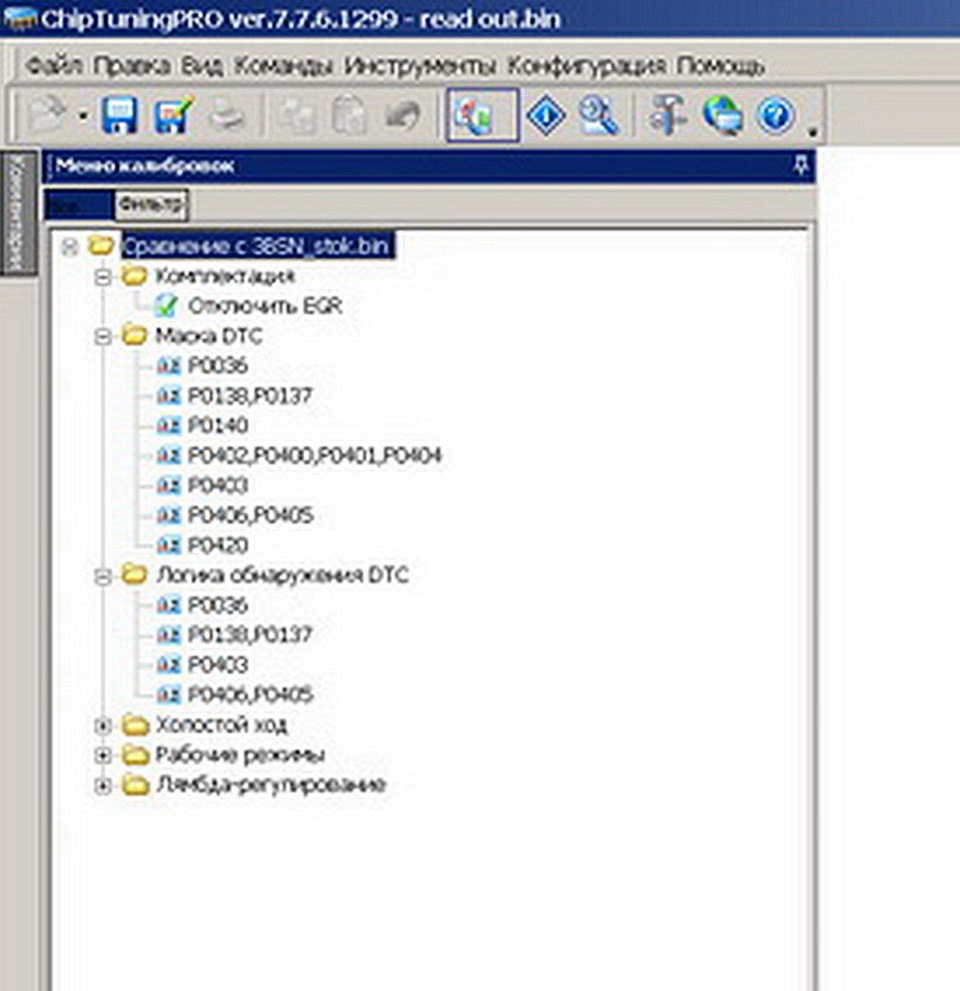Click the P0138,P0137 icon under Маска DTC
The width and height of the screenshot is (960, 991).
[x=168, y=396]
